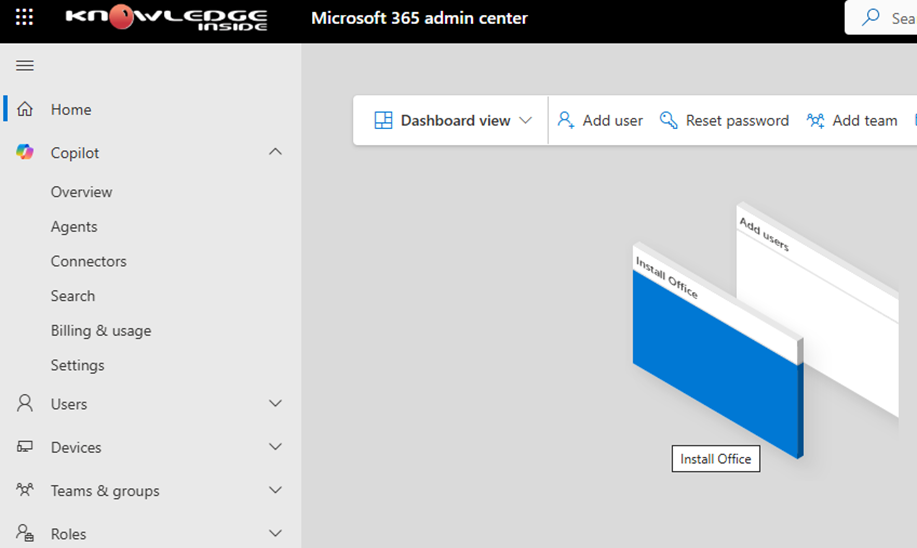
Task: Open the app launcher waffle icon
Action: click(x=24, y=18)
